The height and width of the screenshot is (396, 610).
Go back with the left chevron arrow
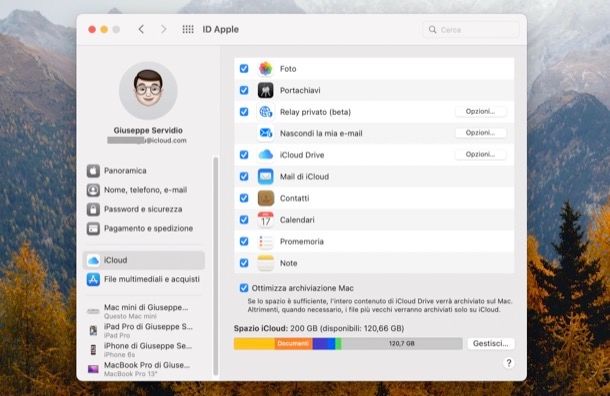141,29
